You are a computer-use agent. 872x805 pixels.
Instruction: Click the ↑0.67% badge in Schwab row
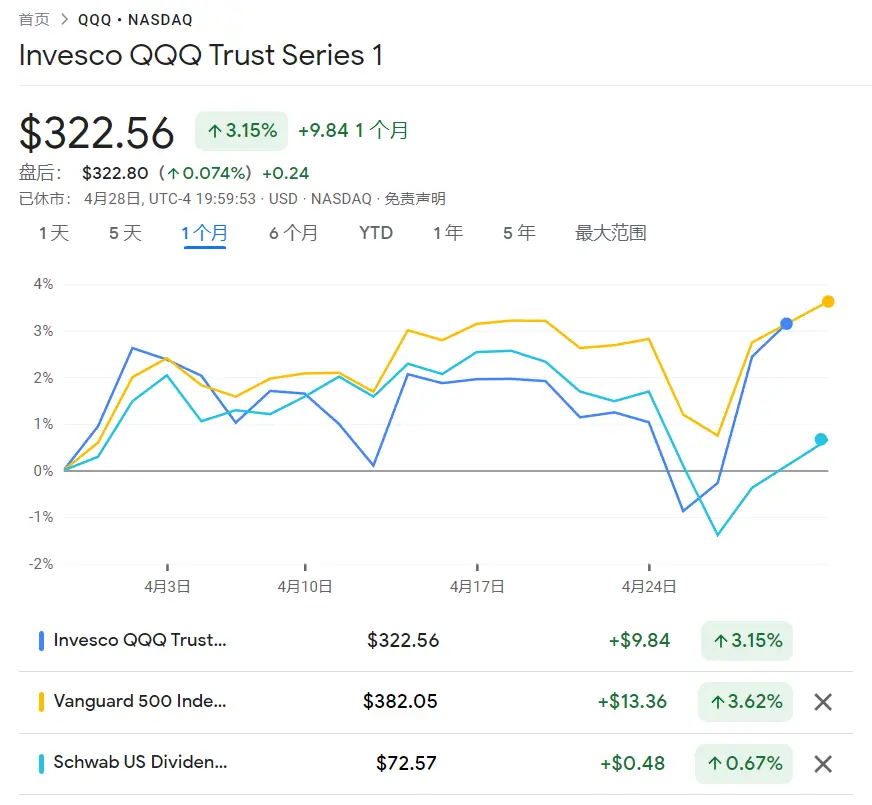pyautogui.click(x=744, y=763)
